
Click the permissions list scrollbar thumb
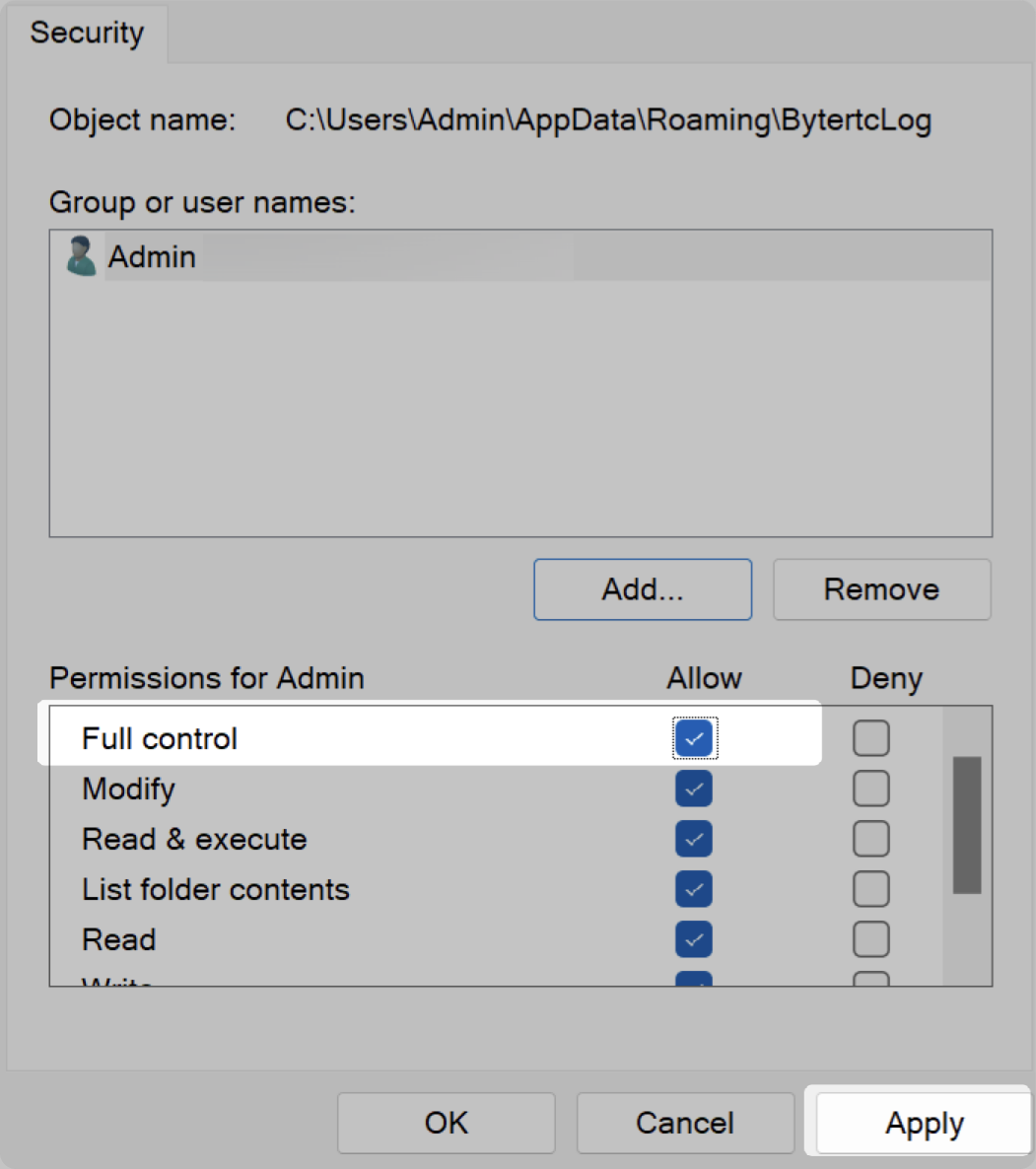click(x=967, y=825)
